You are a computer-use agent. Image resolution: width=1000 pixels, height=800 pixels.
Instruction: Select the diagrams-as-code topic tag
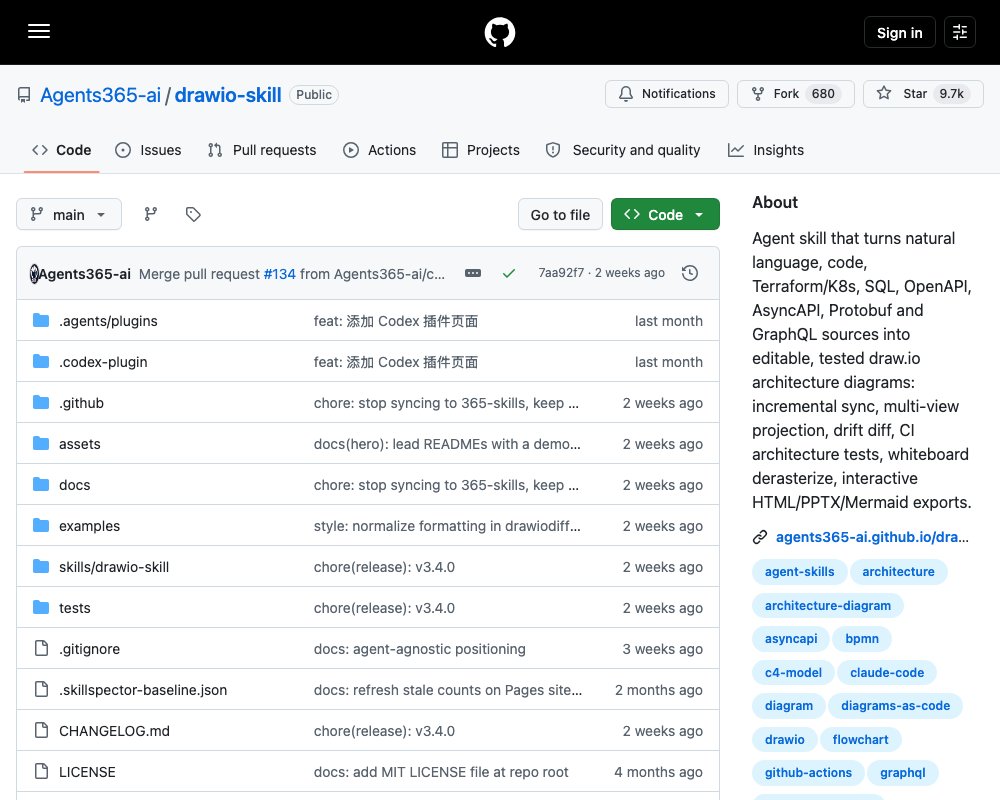(x=895, y=706)
